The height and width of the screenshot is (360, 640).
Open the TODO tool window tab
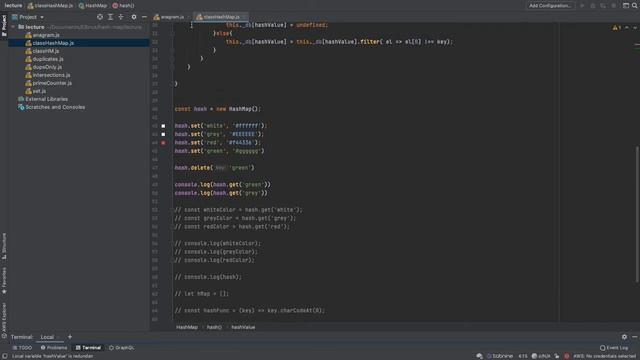(x=22, y=348)
